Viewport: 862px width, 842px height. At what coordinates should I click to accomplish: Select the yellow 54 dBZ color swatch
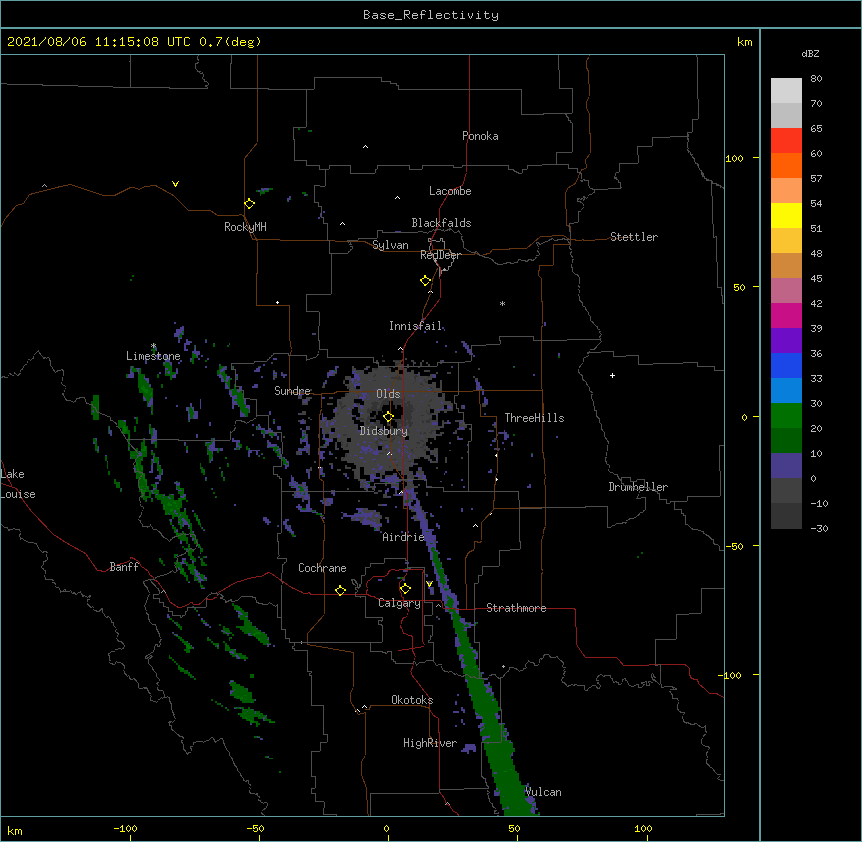pyautogui.click(x=786, y=215)
